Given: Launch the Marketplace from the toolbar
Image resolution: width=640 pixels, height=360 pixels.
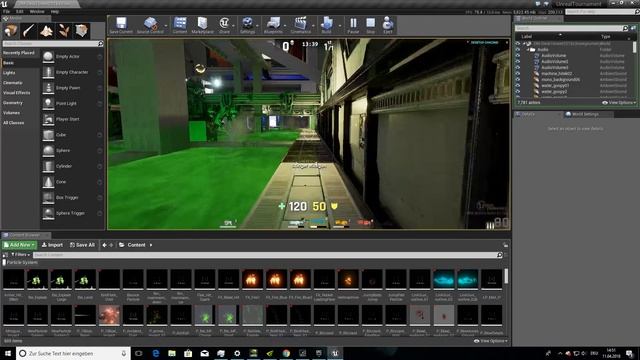Looking at the screenshot, I should tap(202, 24).
